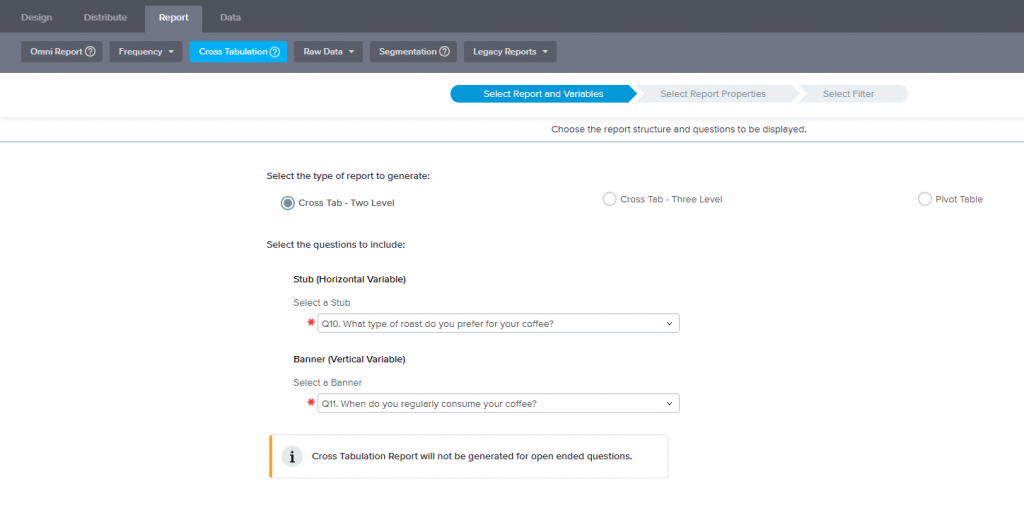This screenshot has width=1024, height=506.
Task: Click the info icon in the warning notice
Action: 292,456
